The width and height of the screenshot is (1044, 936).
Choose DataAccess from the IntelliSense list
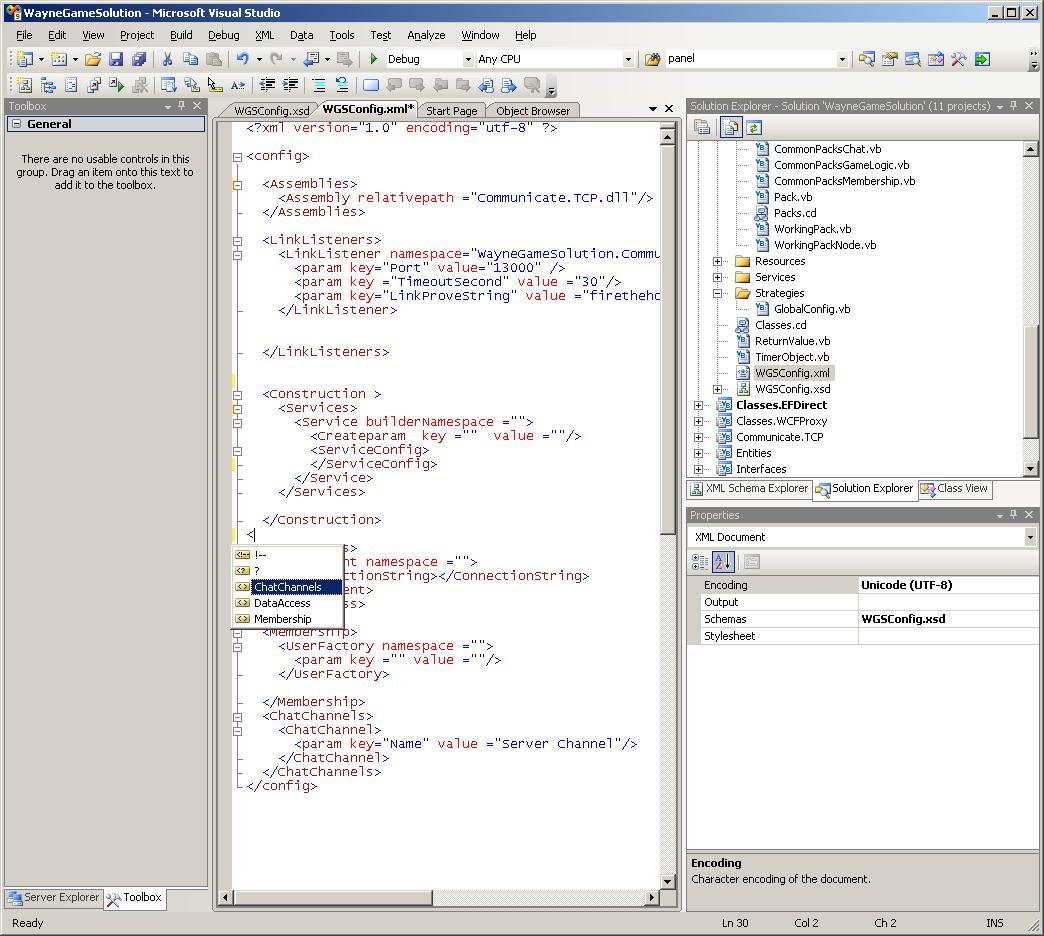[282, 603]
